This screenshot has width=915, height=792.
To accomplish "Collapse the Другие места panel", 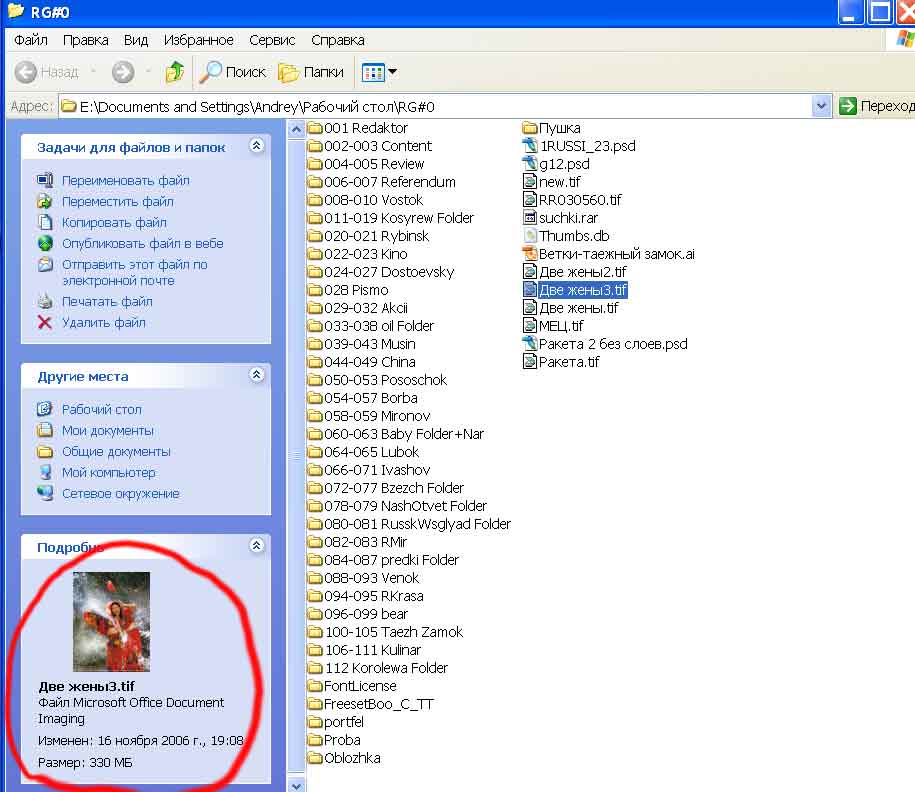I will pyautogui.click(x=256, y=375).
